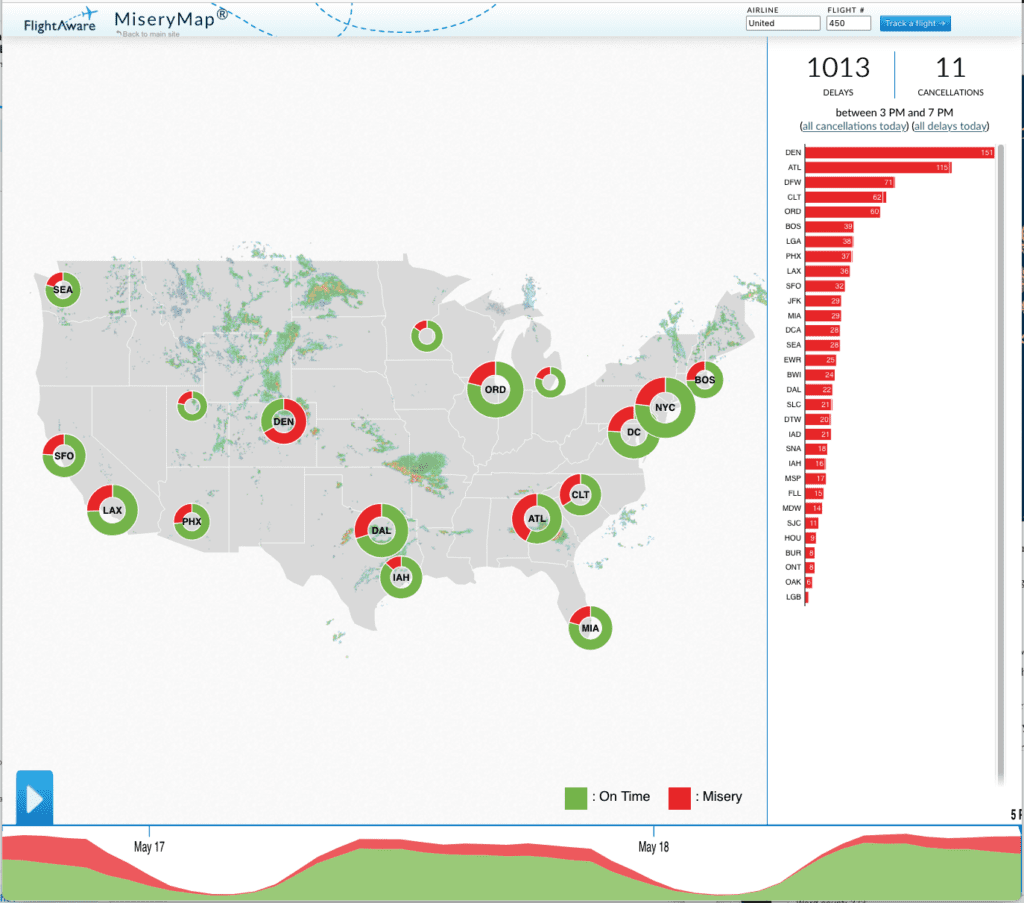Select the DEN donut marker on the map

coord(284,421)
